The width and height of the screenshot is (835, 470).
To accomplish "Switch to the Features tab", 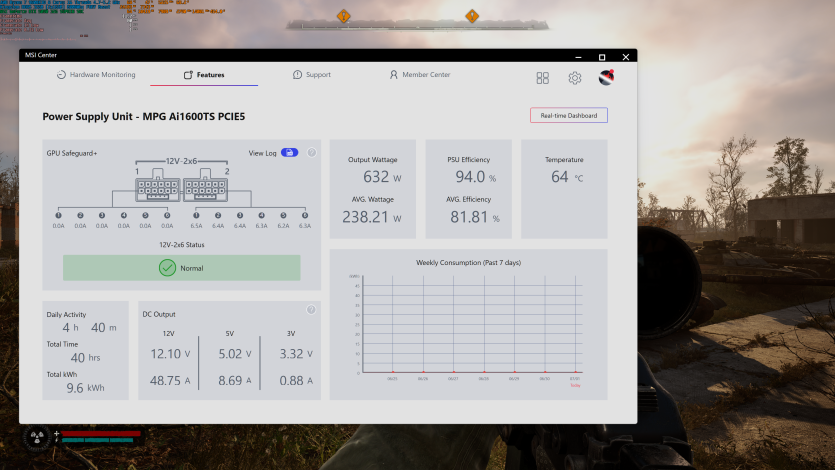I will 204,75.
